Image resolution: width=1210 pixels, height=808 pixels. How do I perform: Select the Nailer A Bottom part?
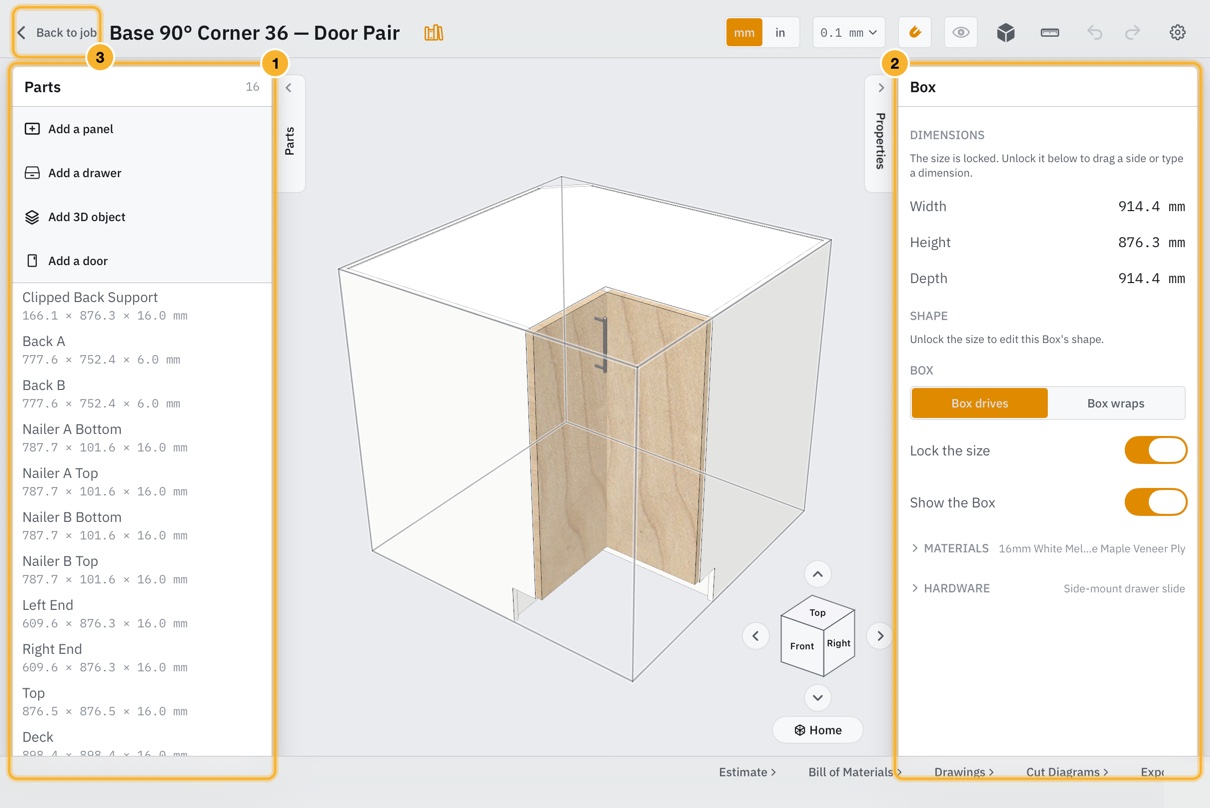tap(142, 438)
